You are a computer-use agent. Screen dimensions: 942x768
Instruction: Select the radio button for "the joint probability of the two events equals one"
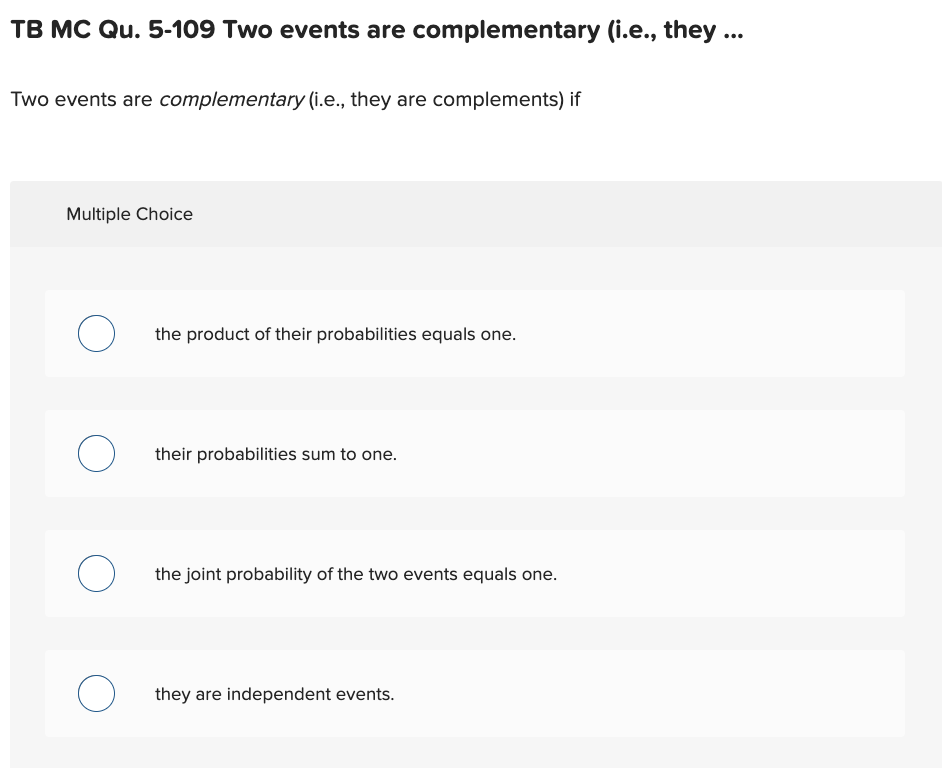click(x=96, y=573)
